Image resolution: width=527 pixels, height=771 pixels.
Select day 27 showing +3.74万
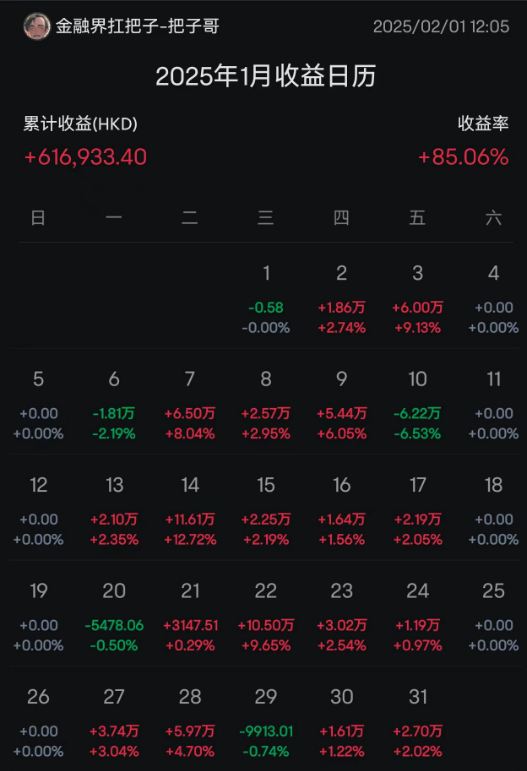114,723
